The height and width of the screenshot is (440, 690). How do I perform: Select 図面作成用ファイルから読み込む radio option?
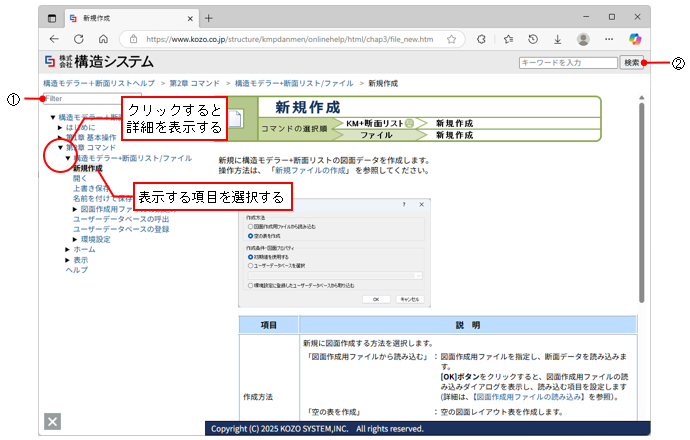(x=250, y=226)
